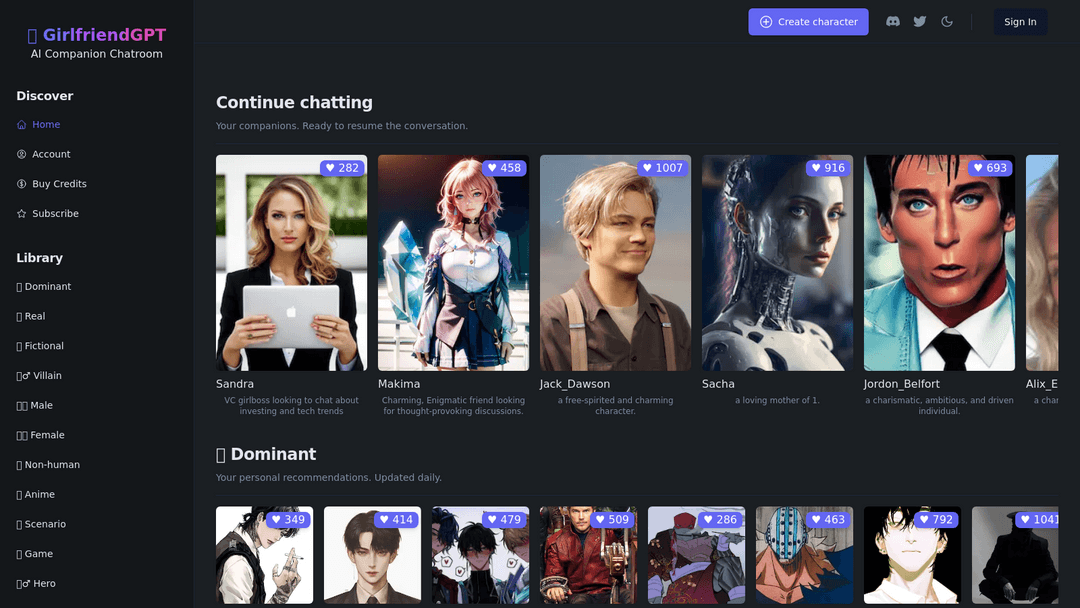
Task: Like Sandra with the 282 heart badge
Action: (340, 168)
